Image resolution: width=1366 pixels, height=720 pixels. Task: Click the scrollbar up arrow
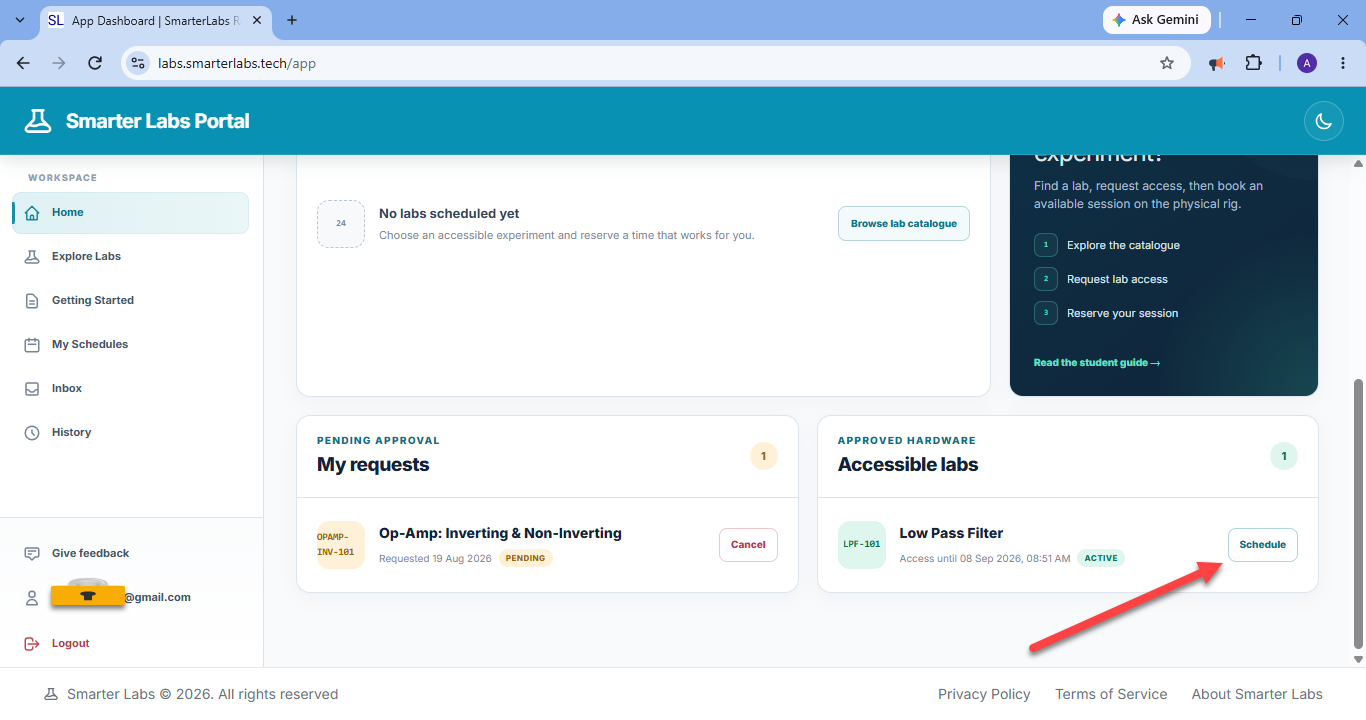(x=1358, y=163)
